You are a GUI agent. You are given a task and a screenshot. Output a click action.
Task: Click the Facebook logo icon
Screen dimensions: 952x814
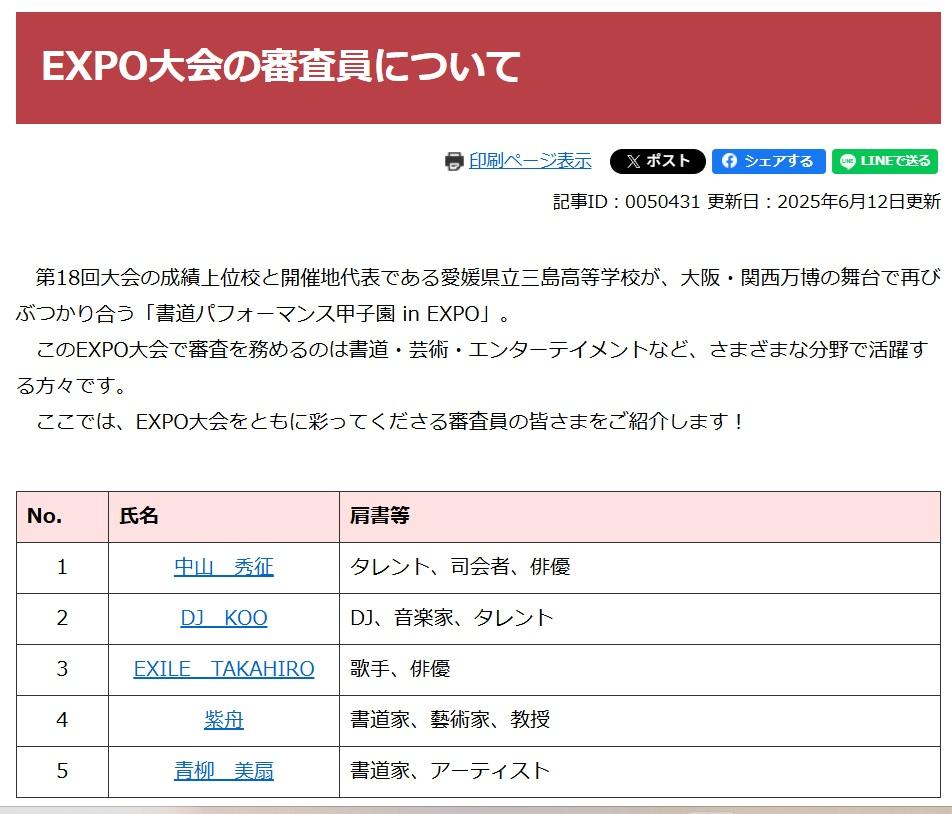(729, 161)
